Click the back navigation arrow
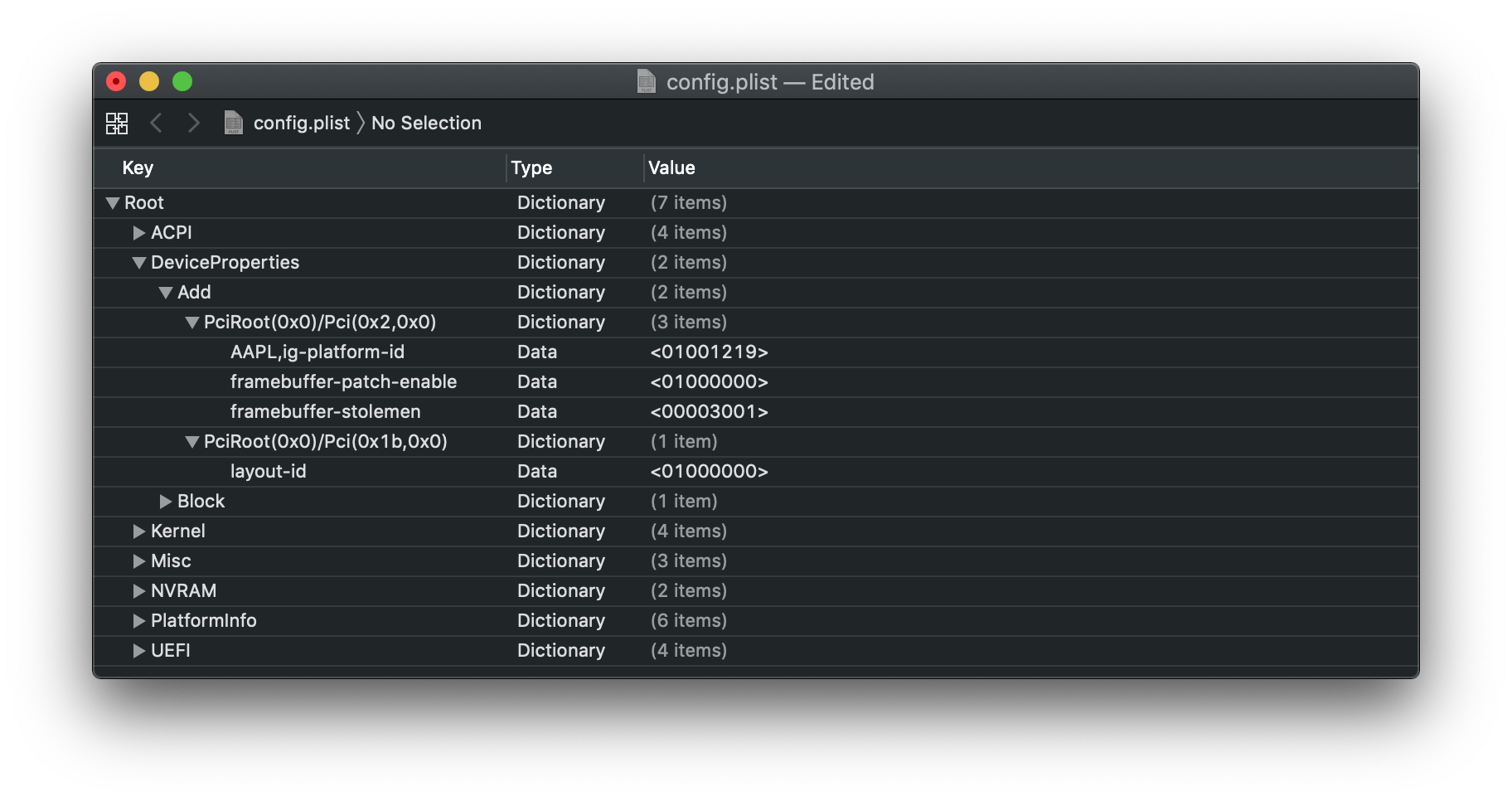 [x=156, y=124]
